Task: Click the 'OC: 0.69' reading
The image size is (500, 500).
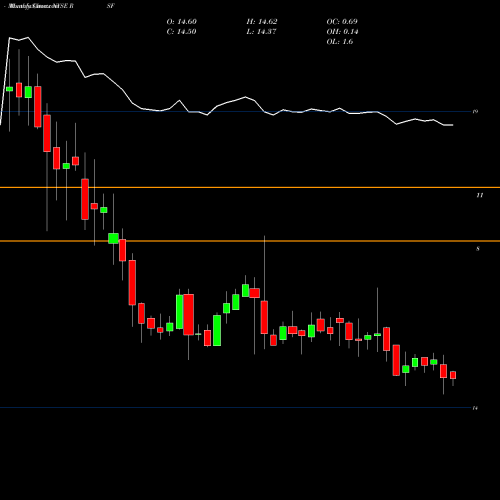Action: pyautogui.click(x=342, y=22)
